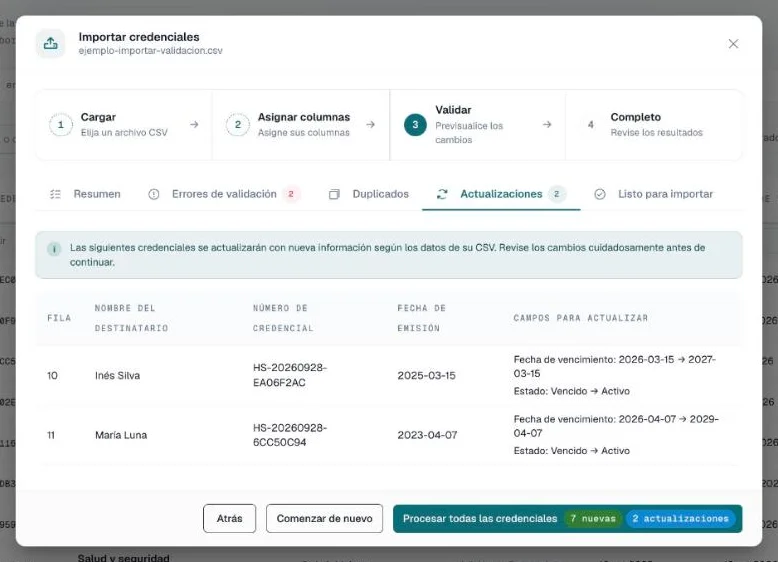Click credential number HS-20260928-6CC50C94
The width and height of the screenshot is (778, 562).
click(x=290, y=435)
